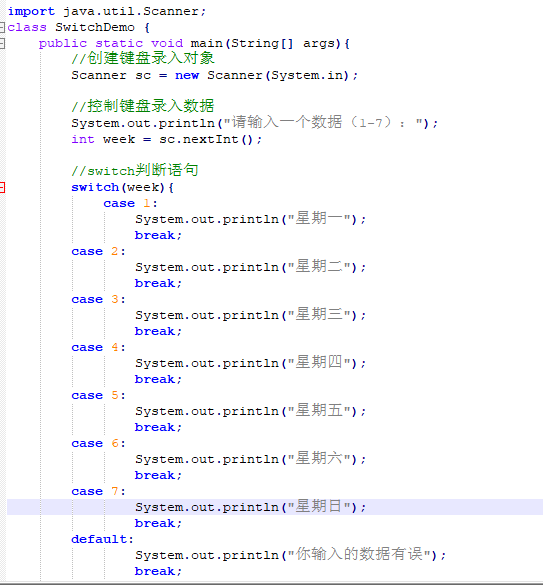The image size is (543, 585).
Task: Click the break under default
Action: click(158, 571)
